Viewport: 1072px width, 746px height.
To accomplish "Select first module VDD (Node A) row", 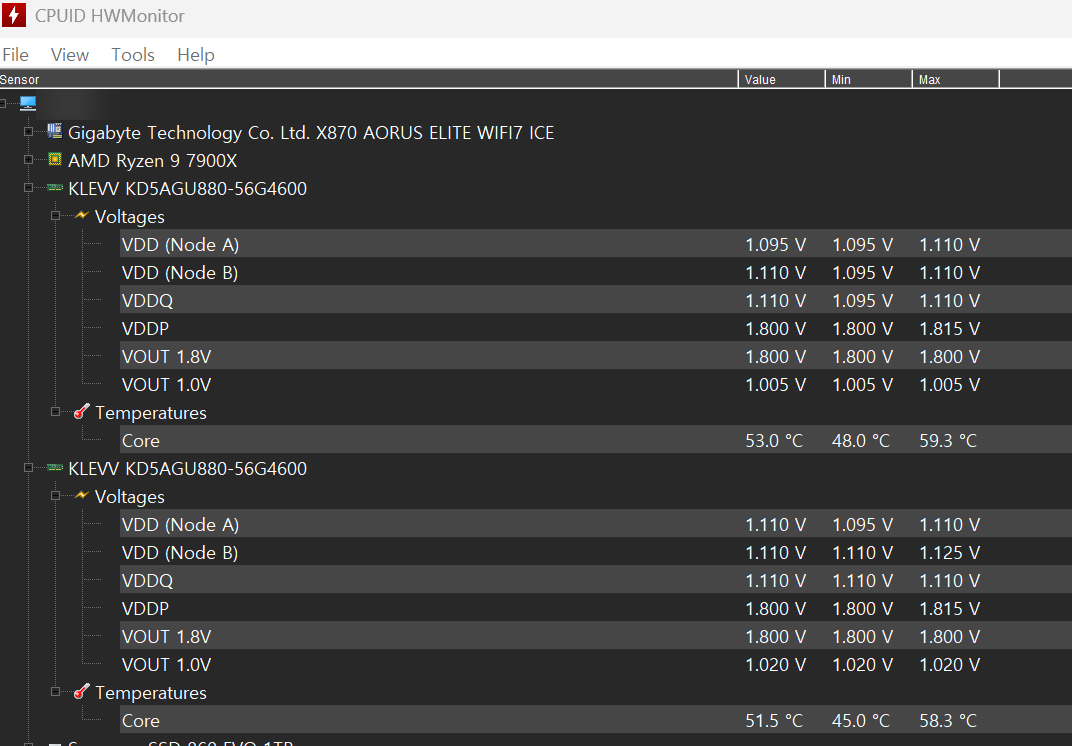I will tap(595, 244).
